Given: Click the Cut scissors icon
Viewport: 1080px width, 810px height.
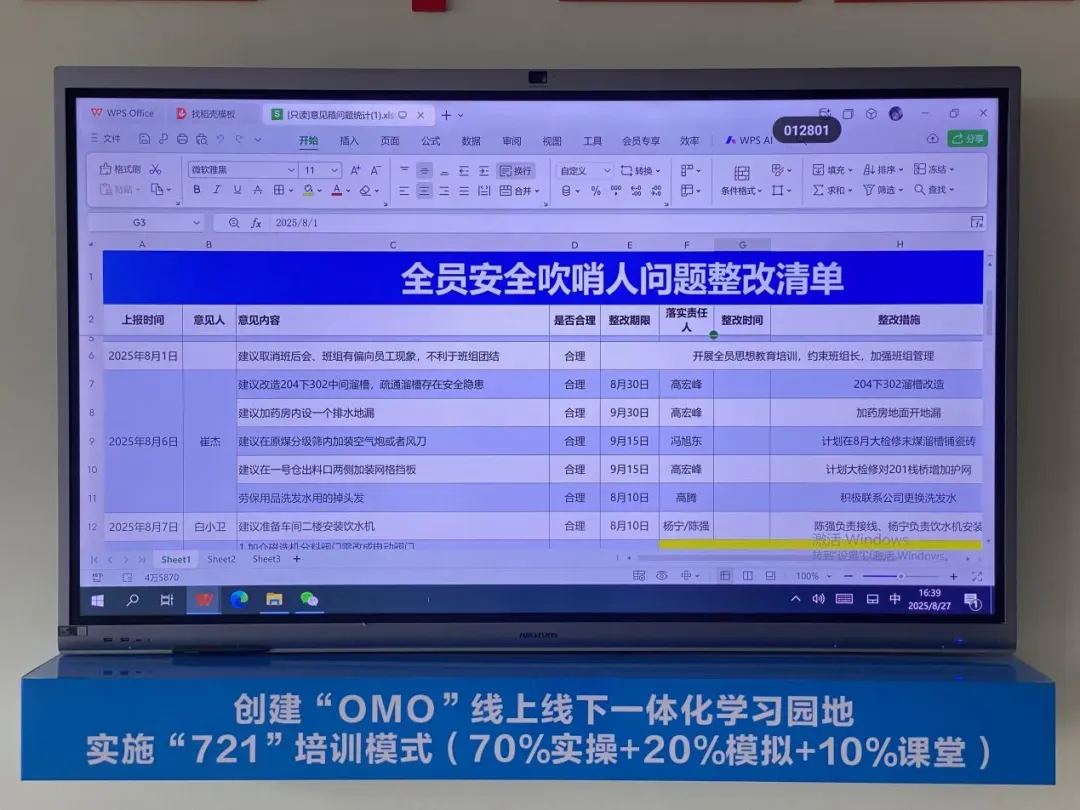Looking at the screenshot, I should coord(156,170).
